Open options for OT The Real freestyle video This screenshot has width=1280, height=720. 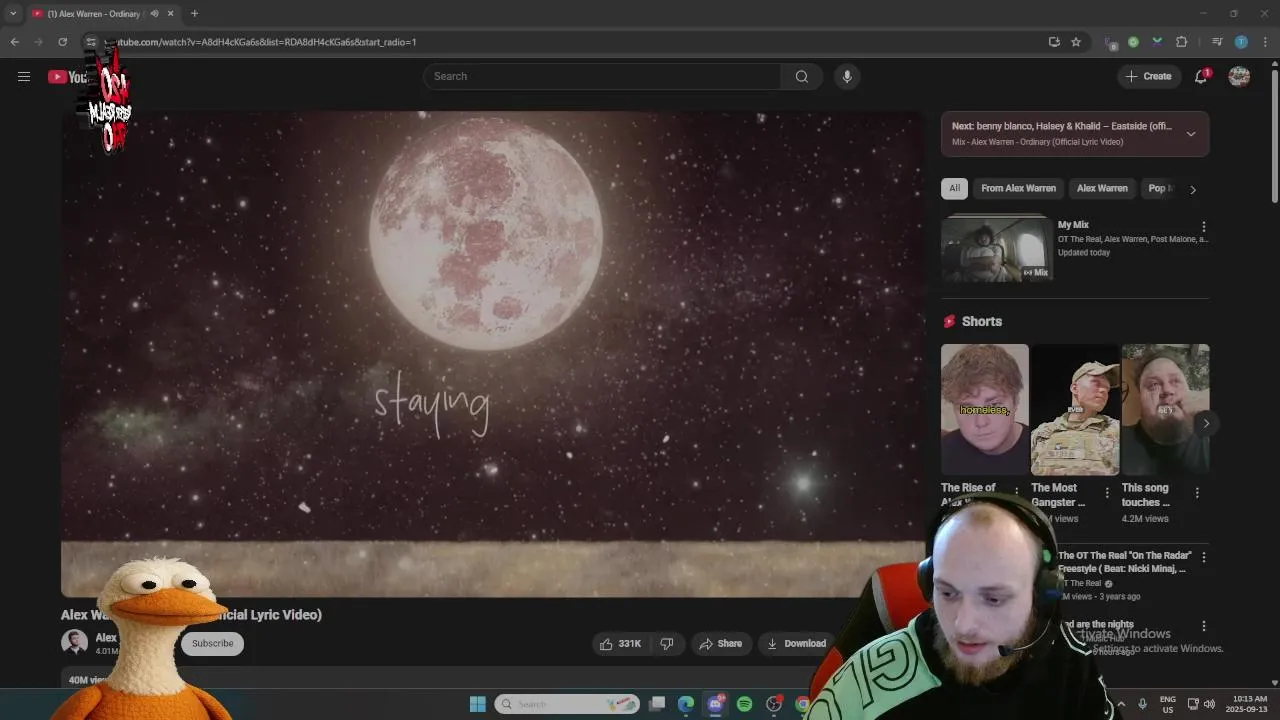pyautogui.click(x=1204, y=557)
